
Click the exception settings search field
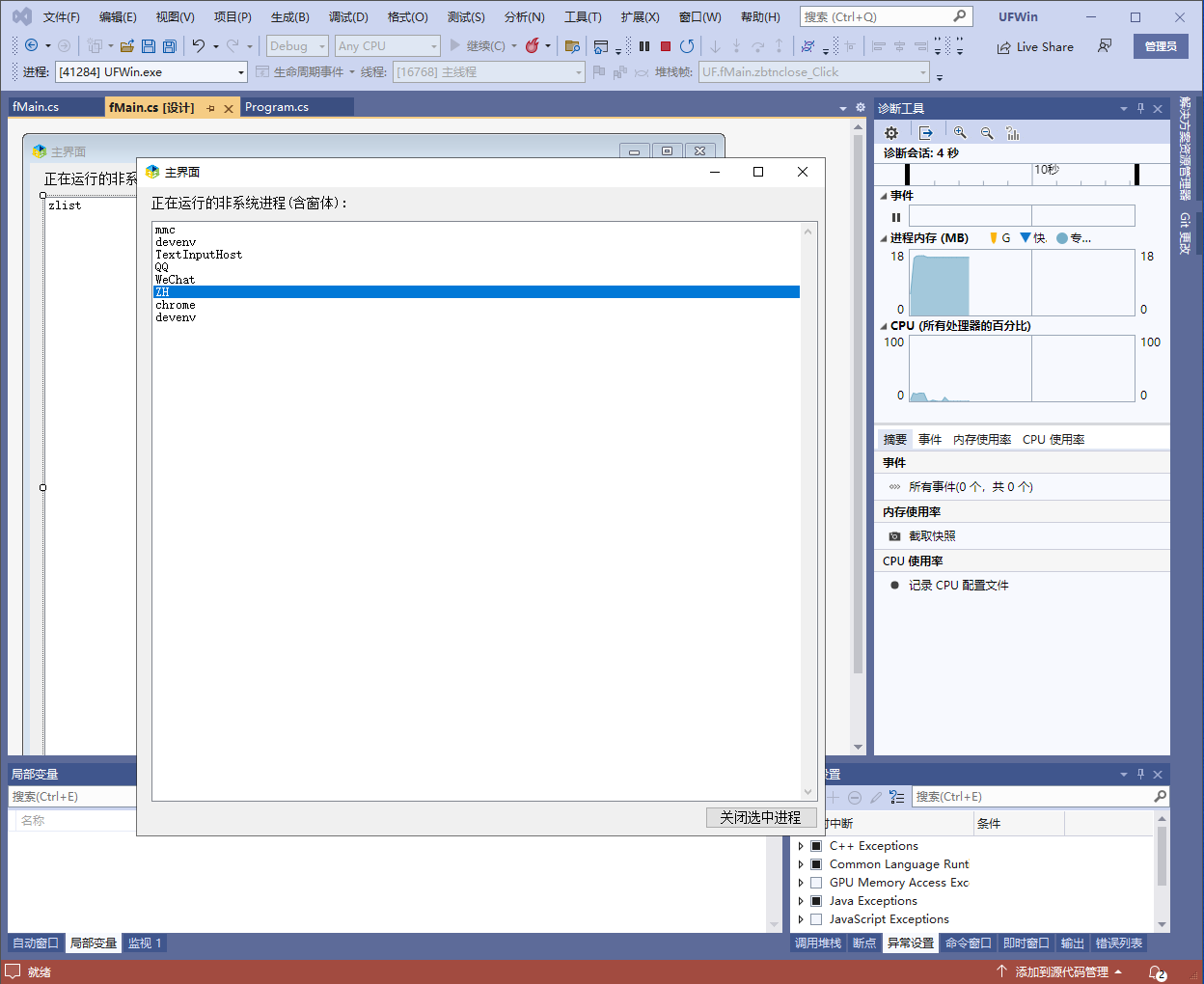[x=1032, y=797]
